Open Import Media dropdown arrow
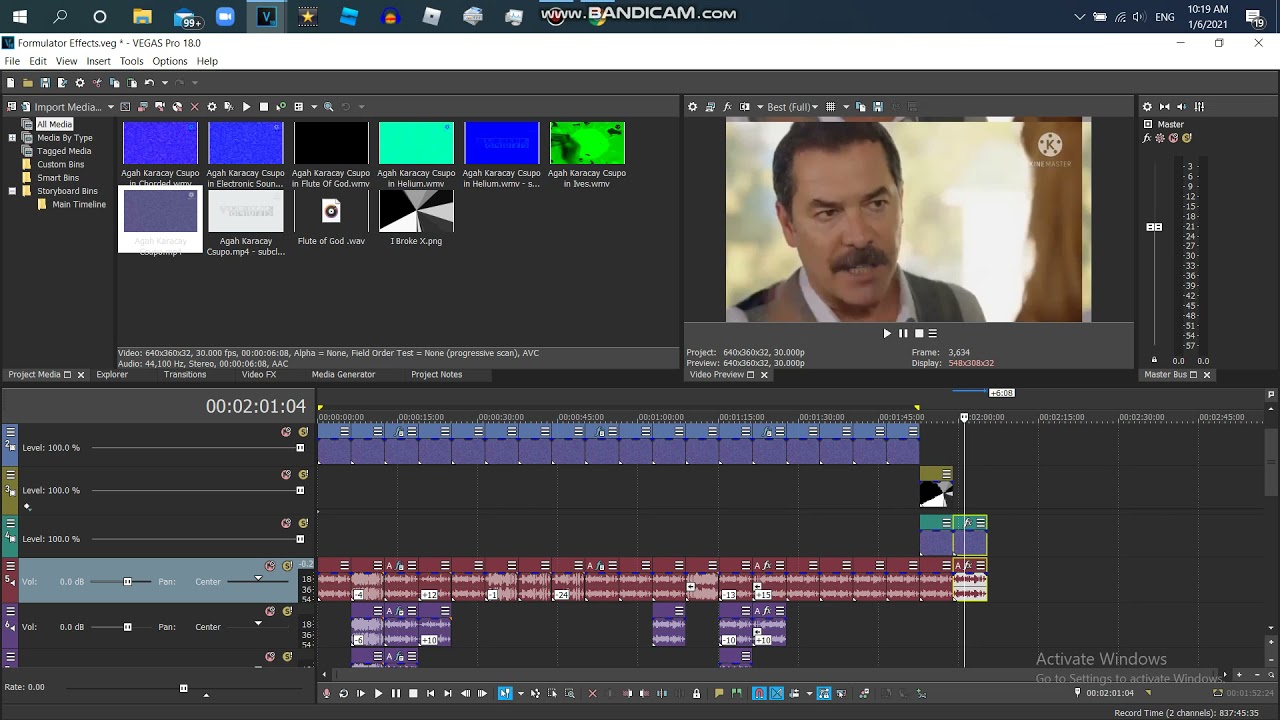Image resolution: width=1280 pixels, height=720 pixels. click(x=110, y=107)
